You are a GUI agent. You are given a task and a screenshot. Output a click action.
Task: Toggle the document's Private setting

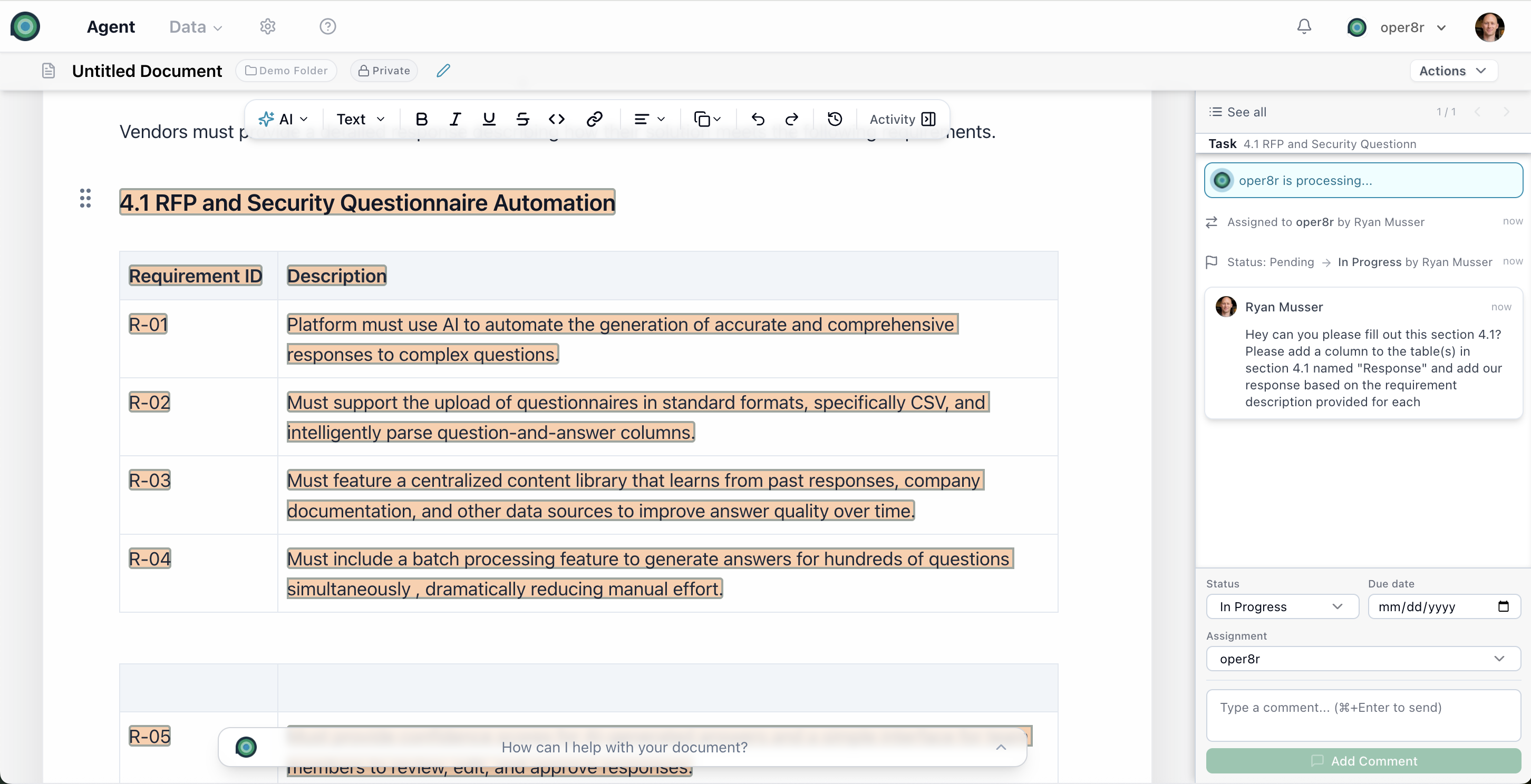(x=383, y=70)
